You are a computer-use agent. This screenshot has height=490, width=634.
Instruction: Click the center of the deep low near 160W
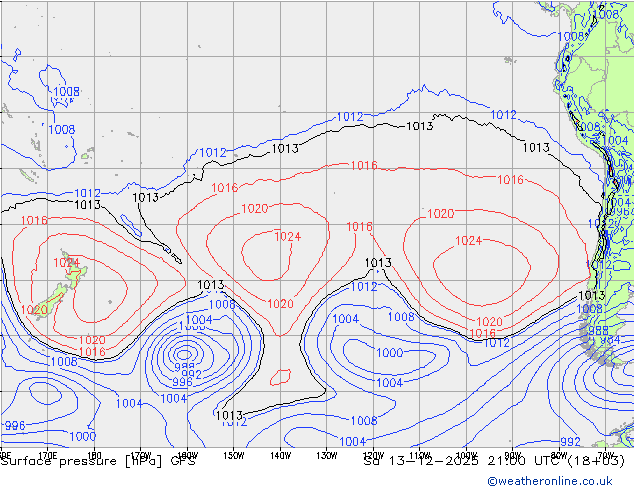185,355
